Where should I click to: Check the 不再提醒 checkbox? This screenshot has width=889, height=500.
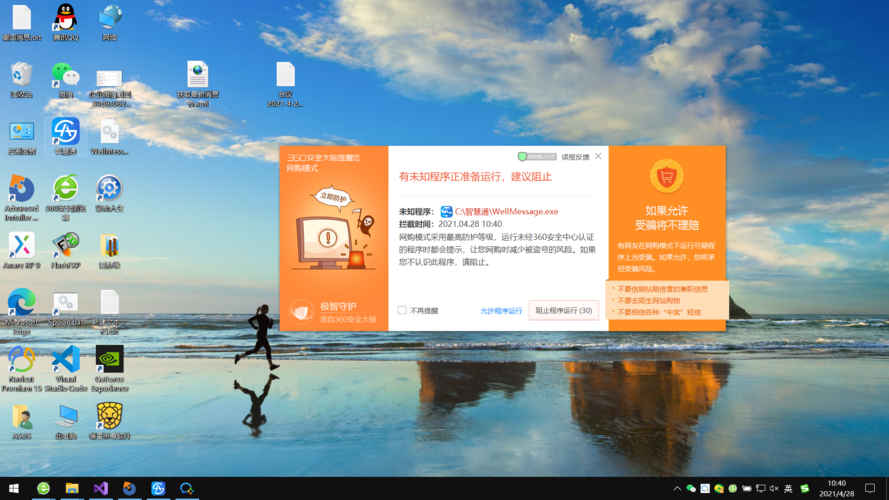(x=402, y=311)
